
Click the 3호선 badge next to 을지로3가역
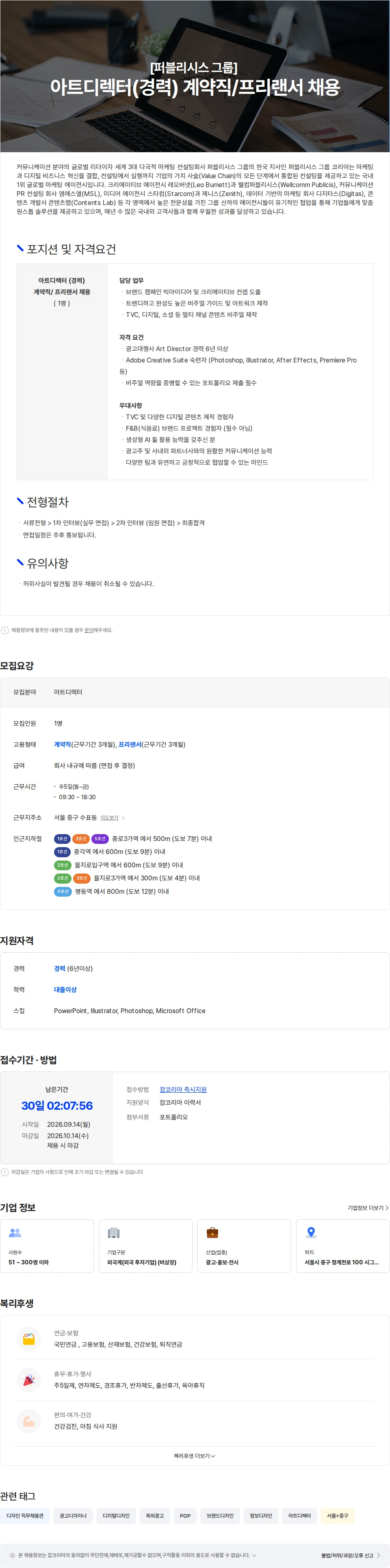click(x=82, y=878)
